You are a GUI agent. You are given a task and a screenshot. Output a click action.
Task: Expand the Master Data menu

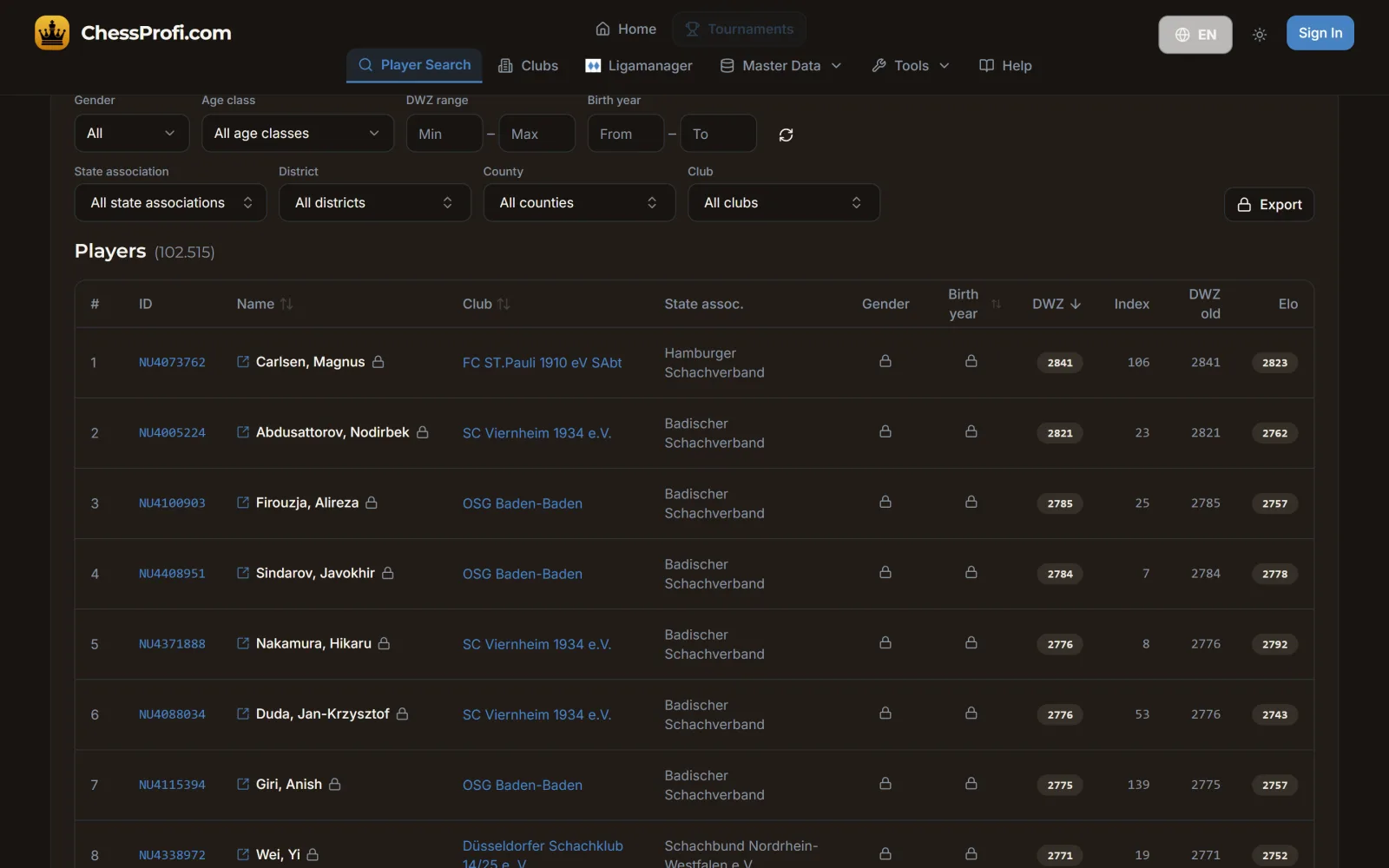(x=781, y=66)
